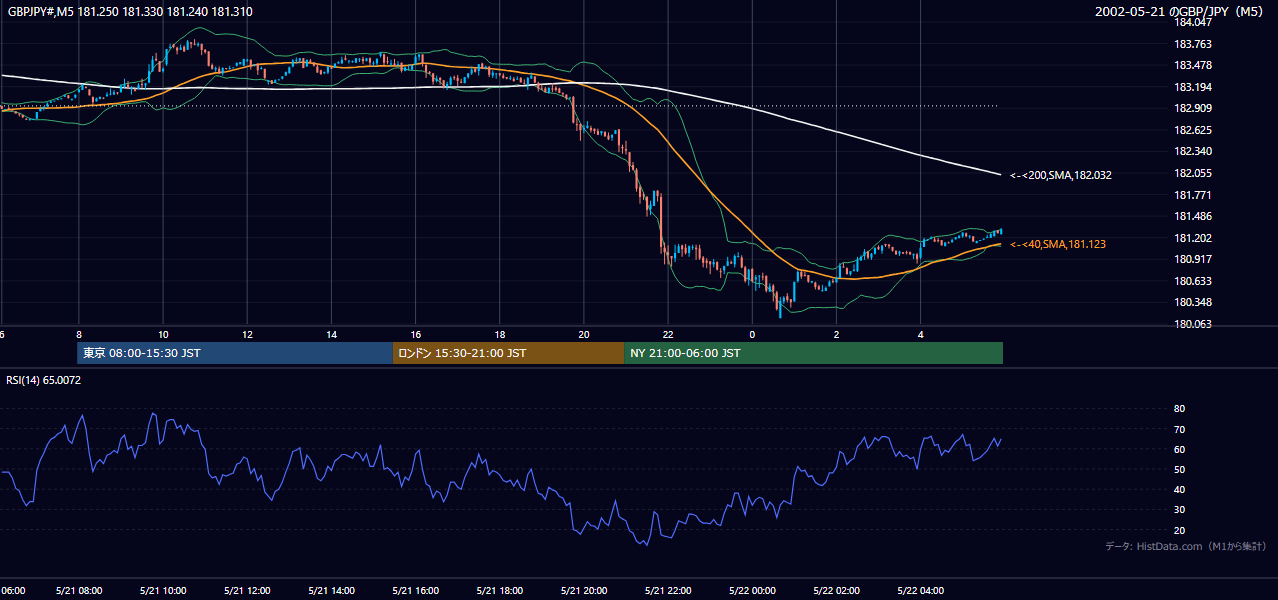1278x600 pixels.
Task: Click the RSI scale level 80
Action: click(1179, 409)
